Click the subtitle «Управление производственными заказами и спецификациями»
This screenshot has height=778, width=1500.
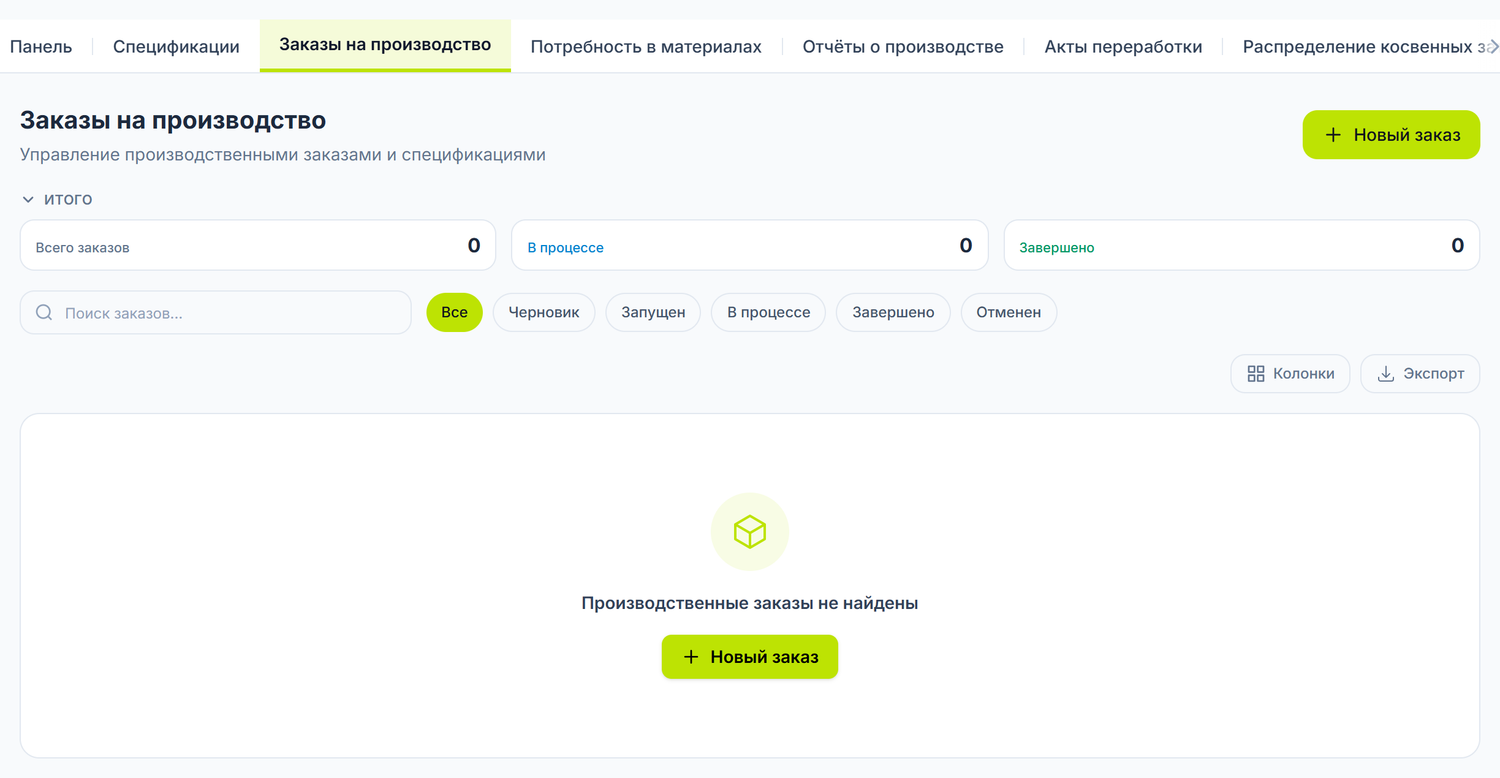(283, 155)
